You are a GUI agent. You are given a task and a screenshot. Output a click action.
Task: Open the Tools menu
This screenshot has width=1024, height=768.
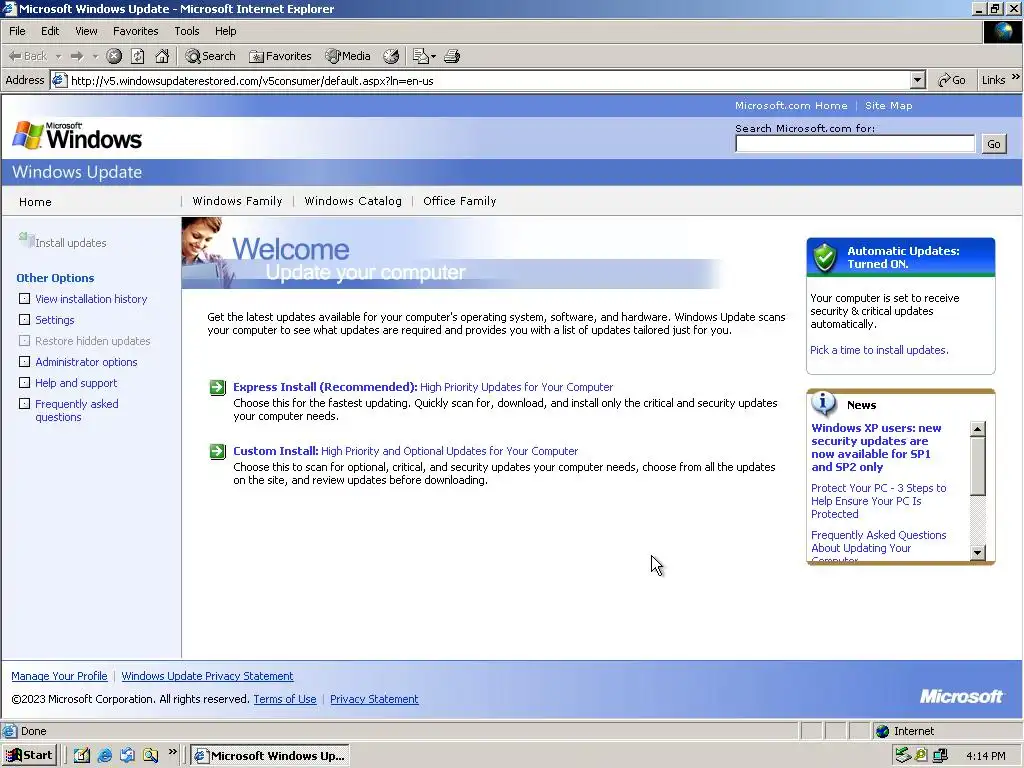[186, 31]
